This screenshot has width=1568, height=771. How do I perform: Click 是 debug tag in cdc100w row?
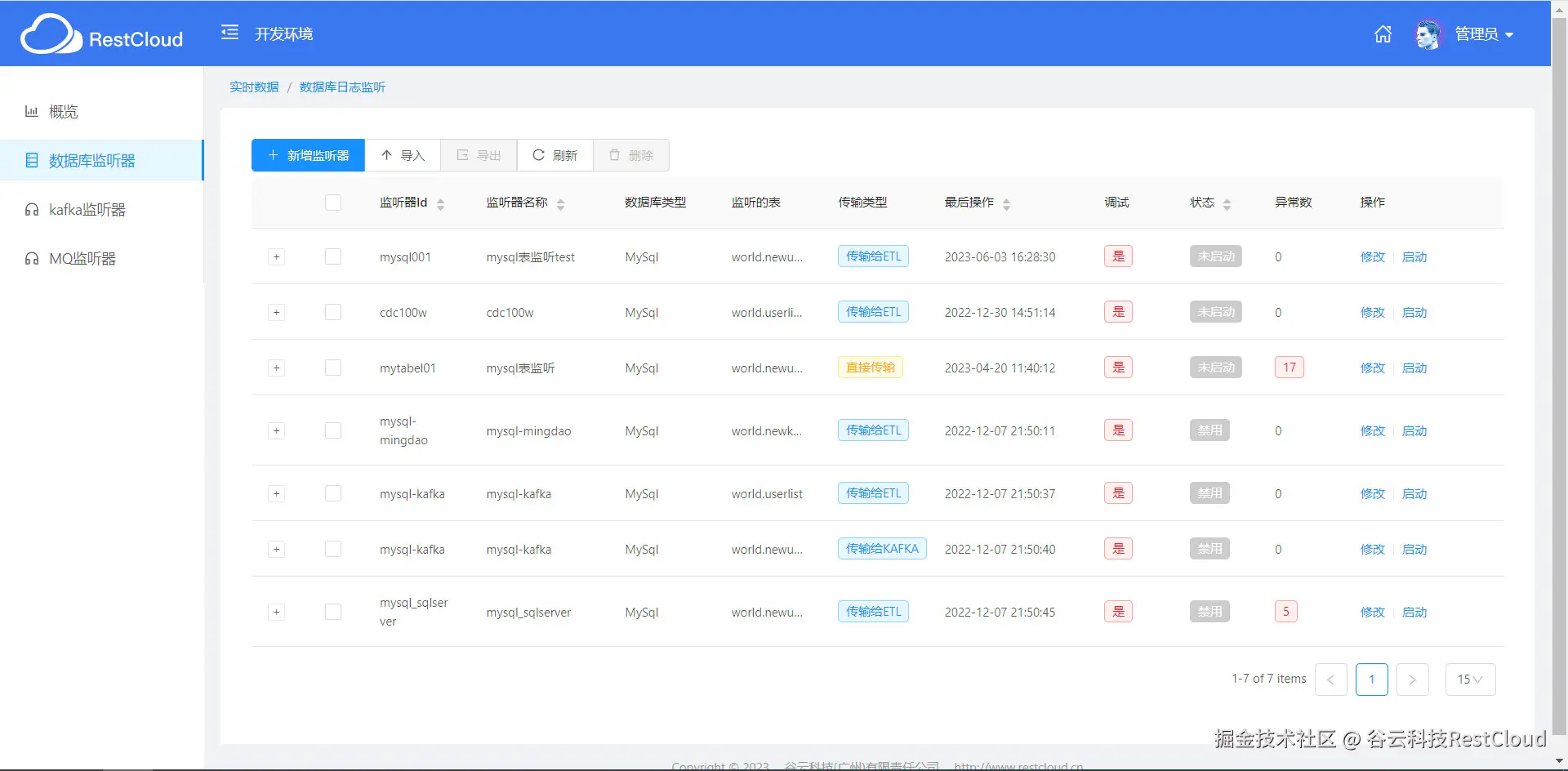pyautogui.click(x=1118, y=312)
